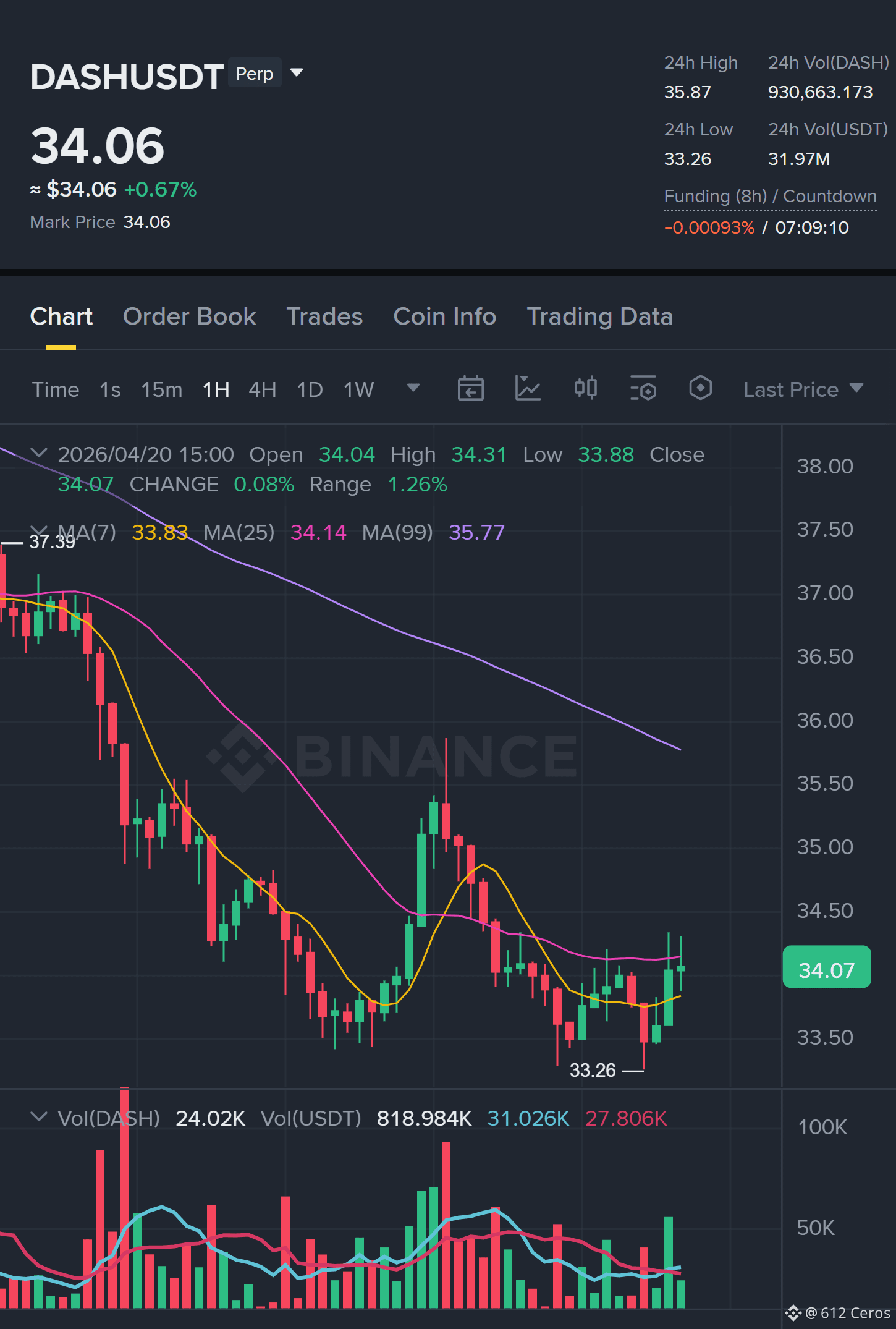Collapse the MA indicator legend chevron
Image resolution: width=896 pixels, height=1329 pixels.
click(38, 530)
